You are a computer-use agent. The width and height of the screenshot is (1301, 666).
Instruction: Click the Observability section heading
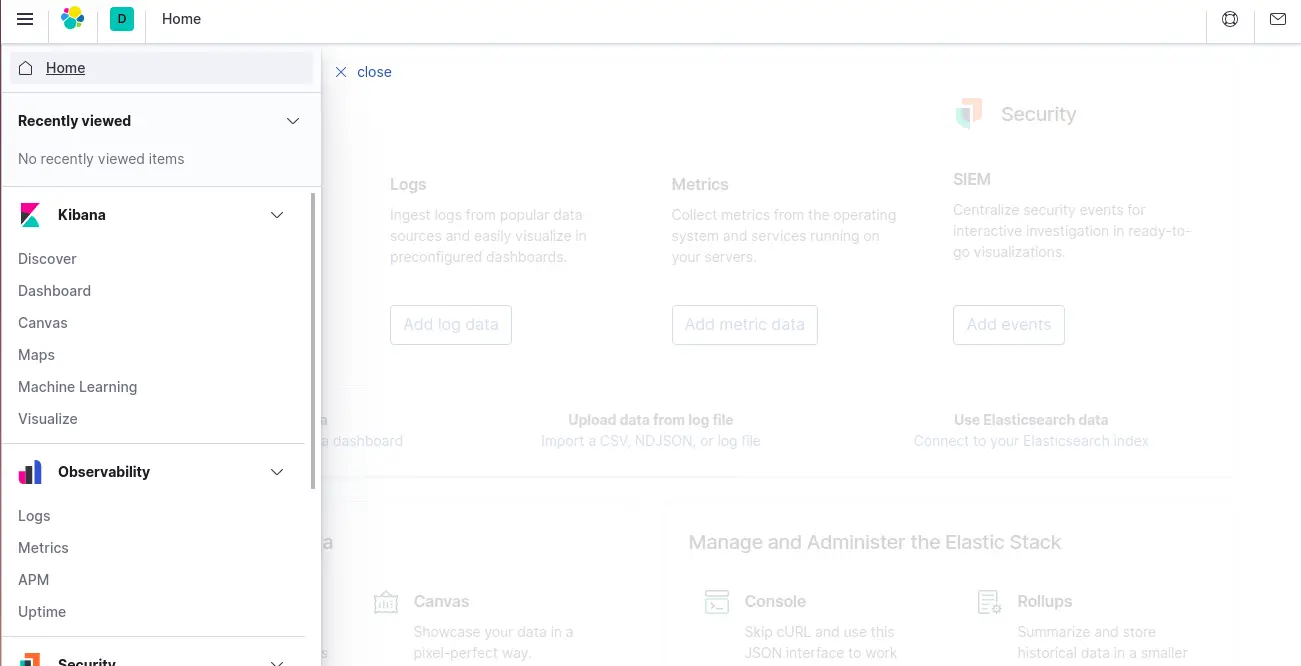pyautogui.click(x=104, y=472)
